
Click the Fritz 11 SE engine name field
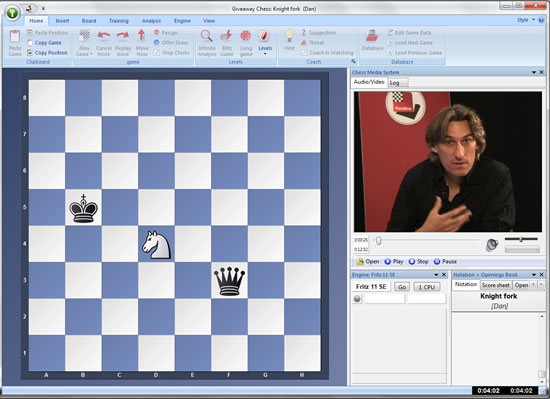(x=371, y=287)
